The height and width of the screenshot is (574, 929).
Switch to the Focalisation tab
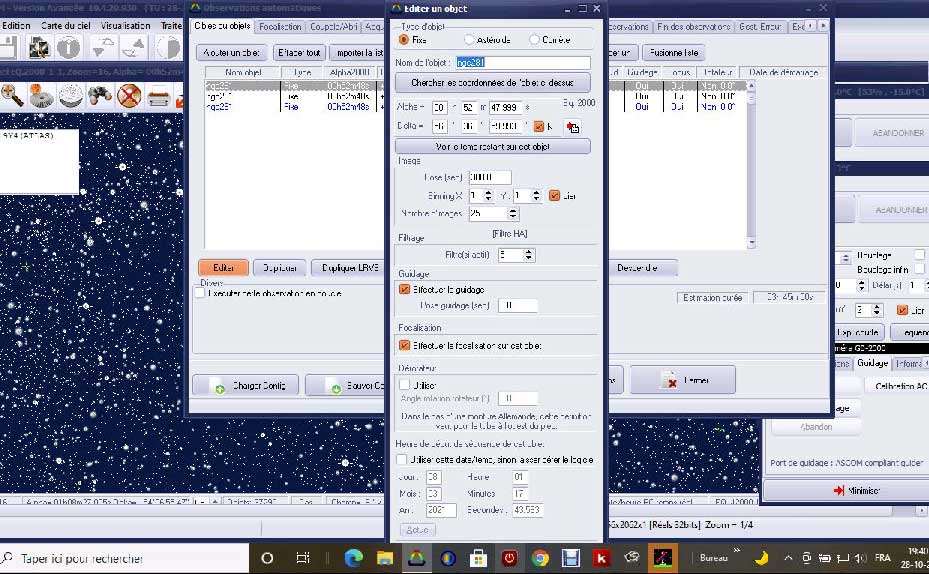pos(279,27)
